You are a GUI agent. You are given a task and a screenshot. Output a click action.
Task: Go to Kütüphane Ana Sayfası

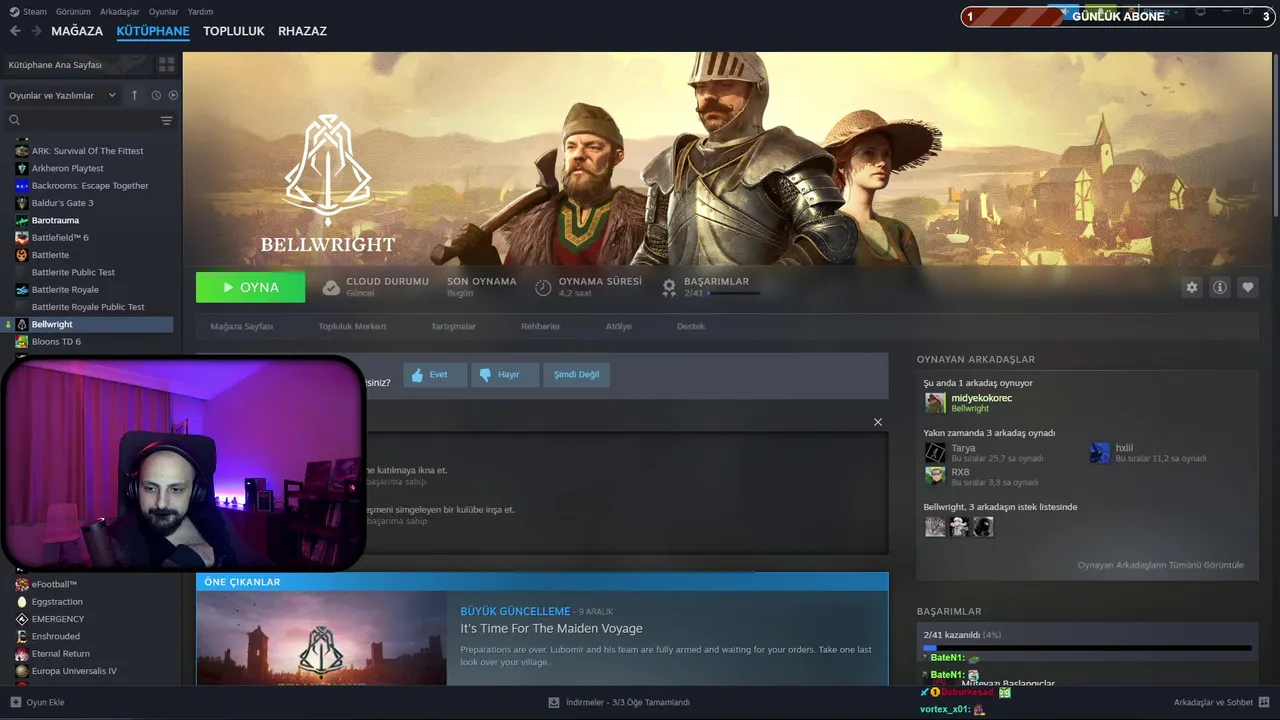click(x=55, y=65)
